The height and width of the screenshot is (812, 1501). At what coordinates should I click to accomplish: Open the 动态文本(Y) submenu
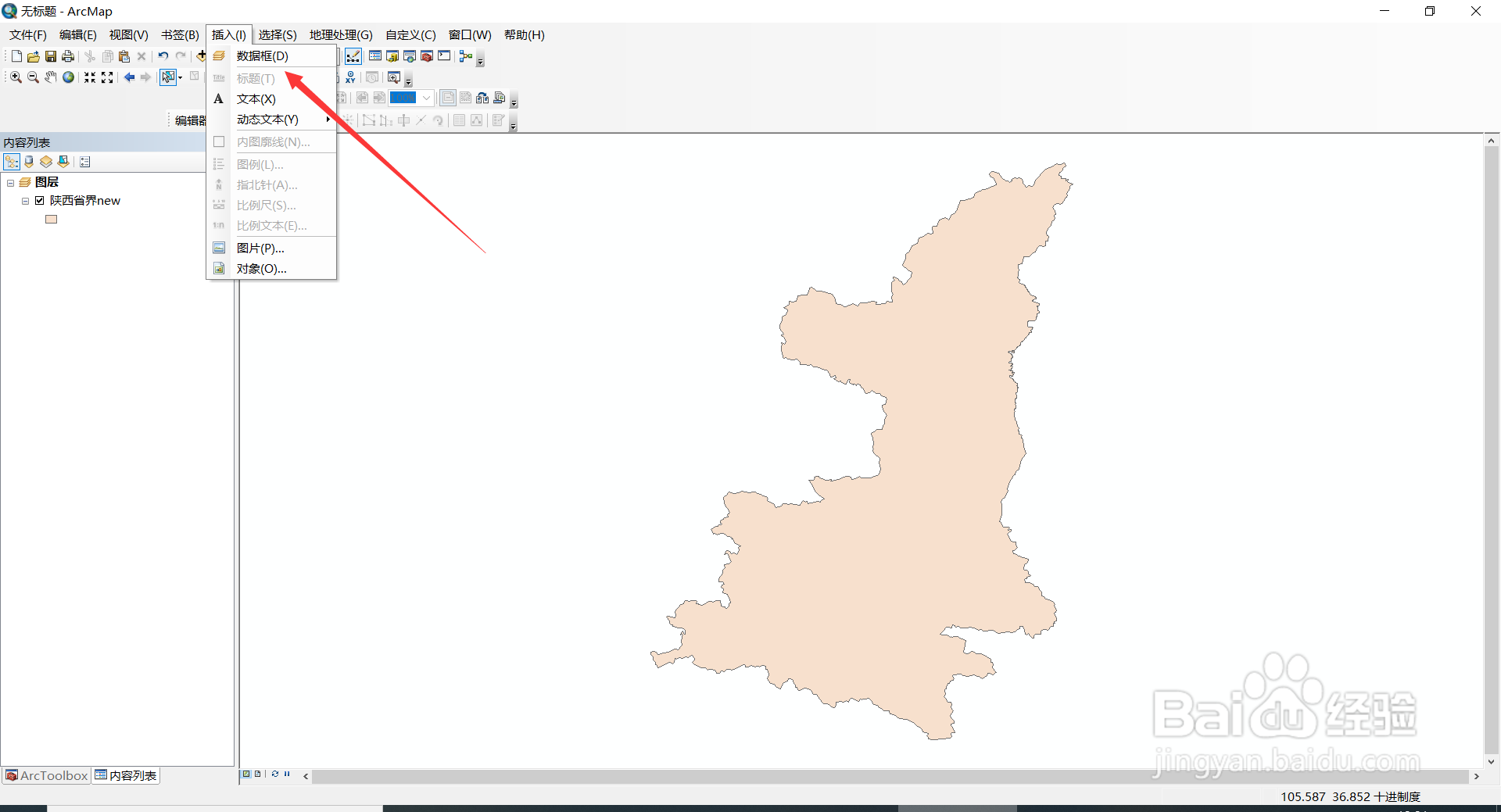click(266, 119)
